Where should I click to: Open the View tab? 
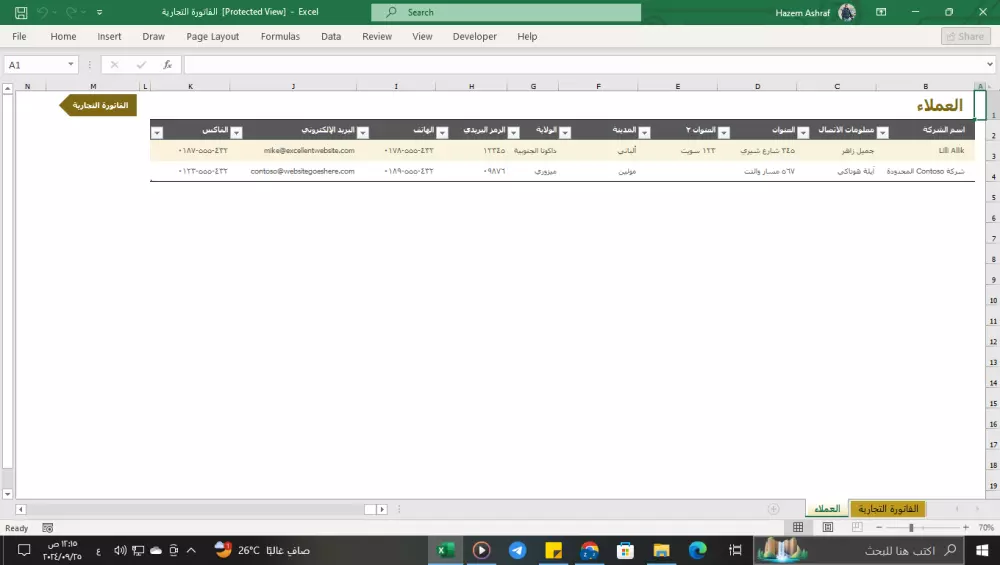tap(422, 36)
